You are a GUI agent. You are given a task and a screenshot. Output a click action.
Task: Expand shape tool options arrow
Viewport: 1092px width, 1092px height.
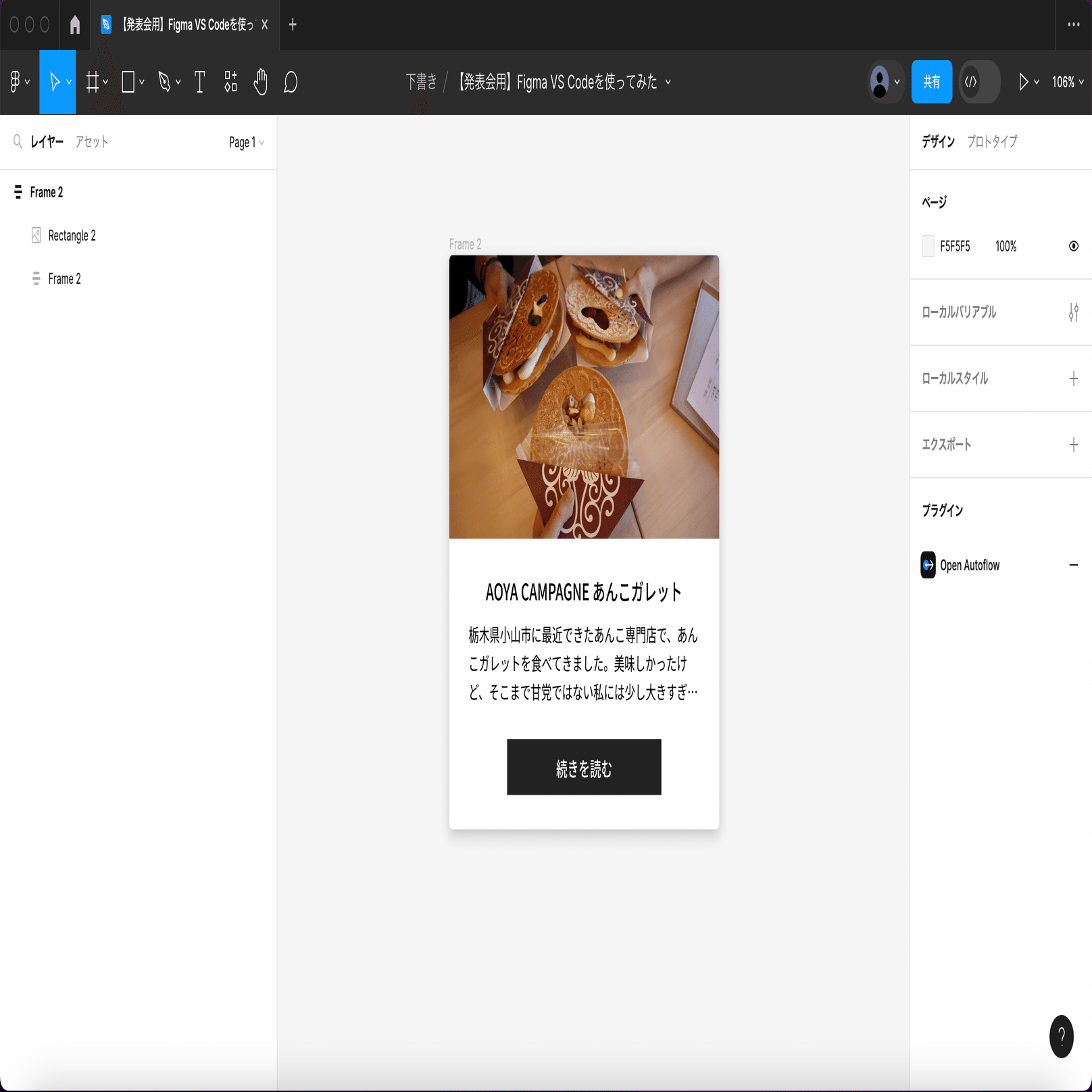(142, 82)
